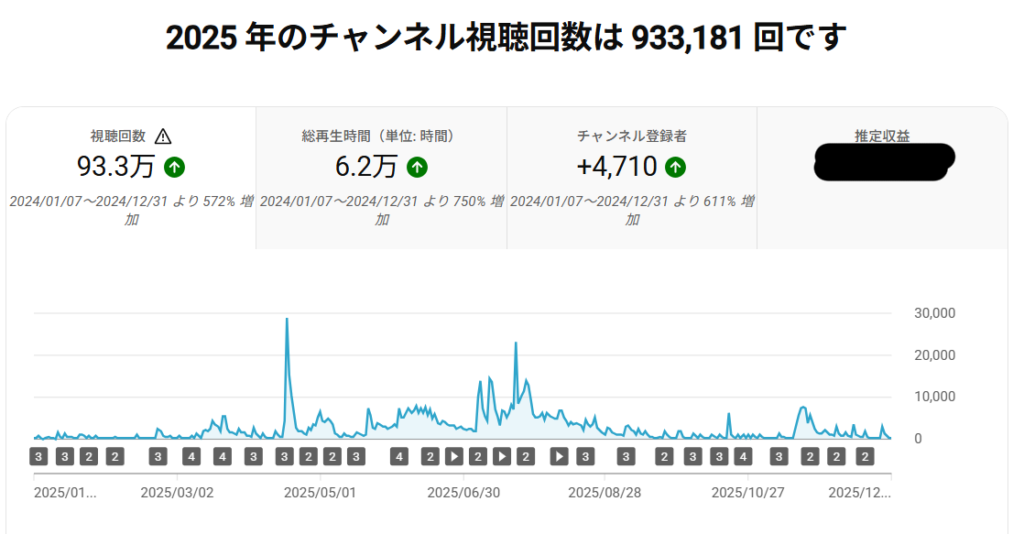The image size is (1024, 534).
Task: Click green up arrow next to +4,710
Action: tap(676, 166)
